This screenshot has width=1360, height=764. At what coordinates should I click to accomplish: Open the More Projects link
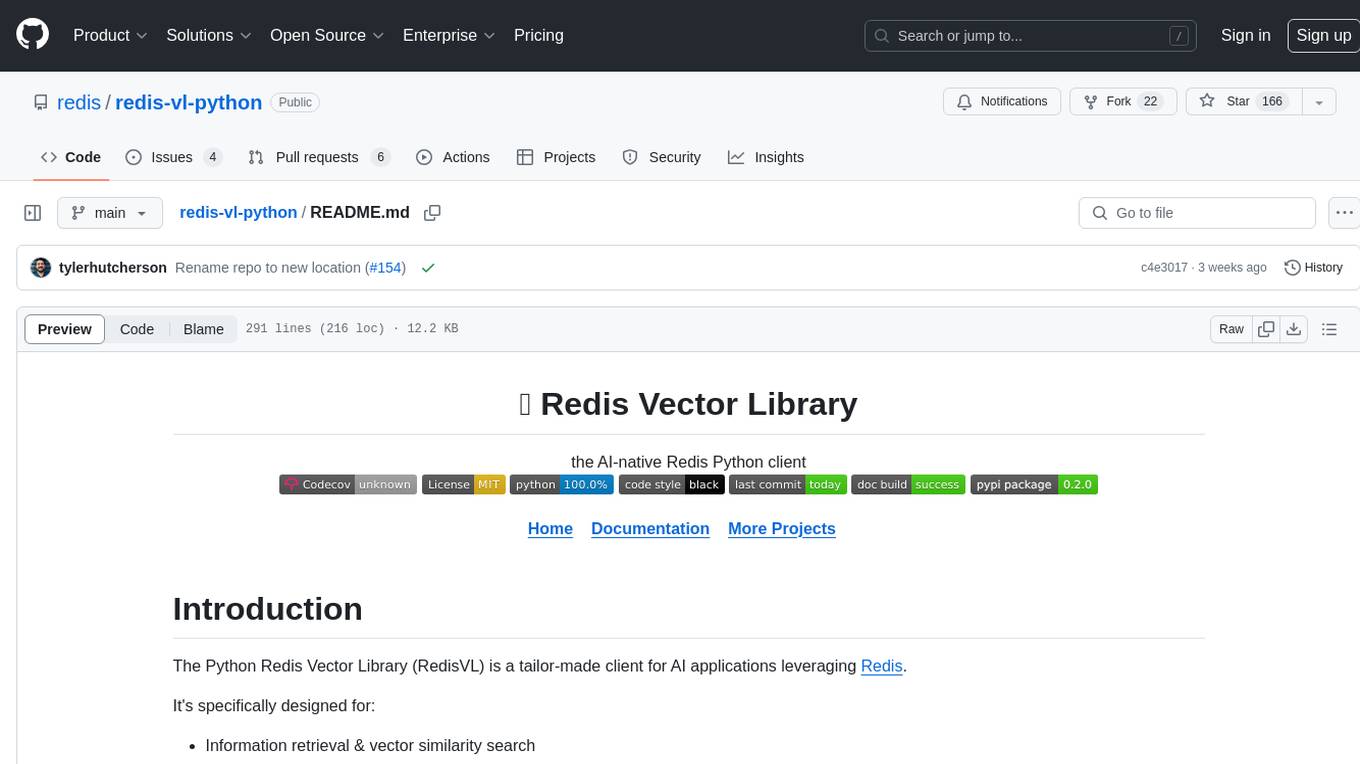782,528
